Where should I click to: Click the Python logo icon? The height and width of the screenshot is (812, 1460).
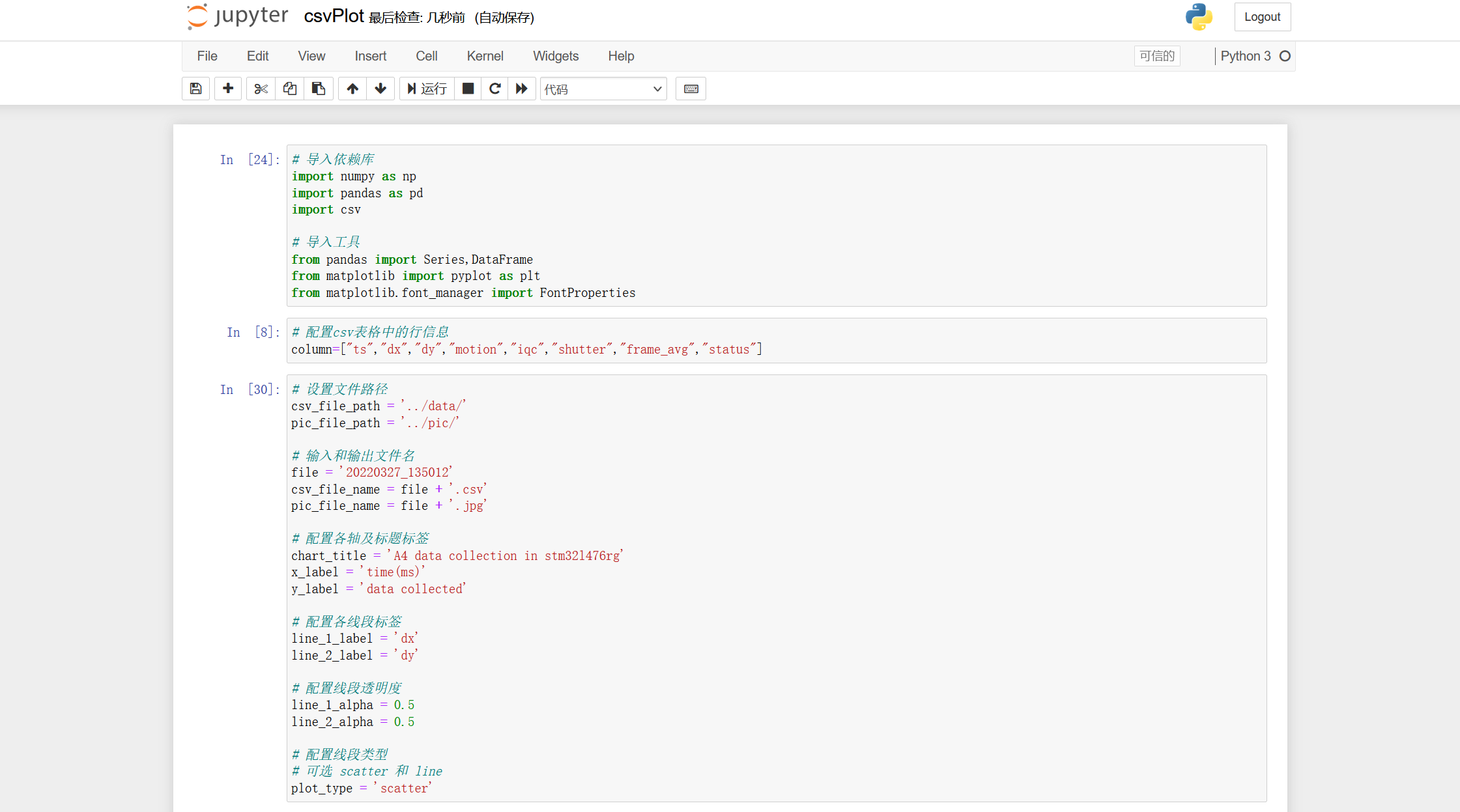[1199, 17]
